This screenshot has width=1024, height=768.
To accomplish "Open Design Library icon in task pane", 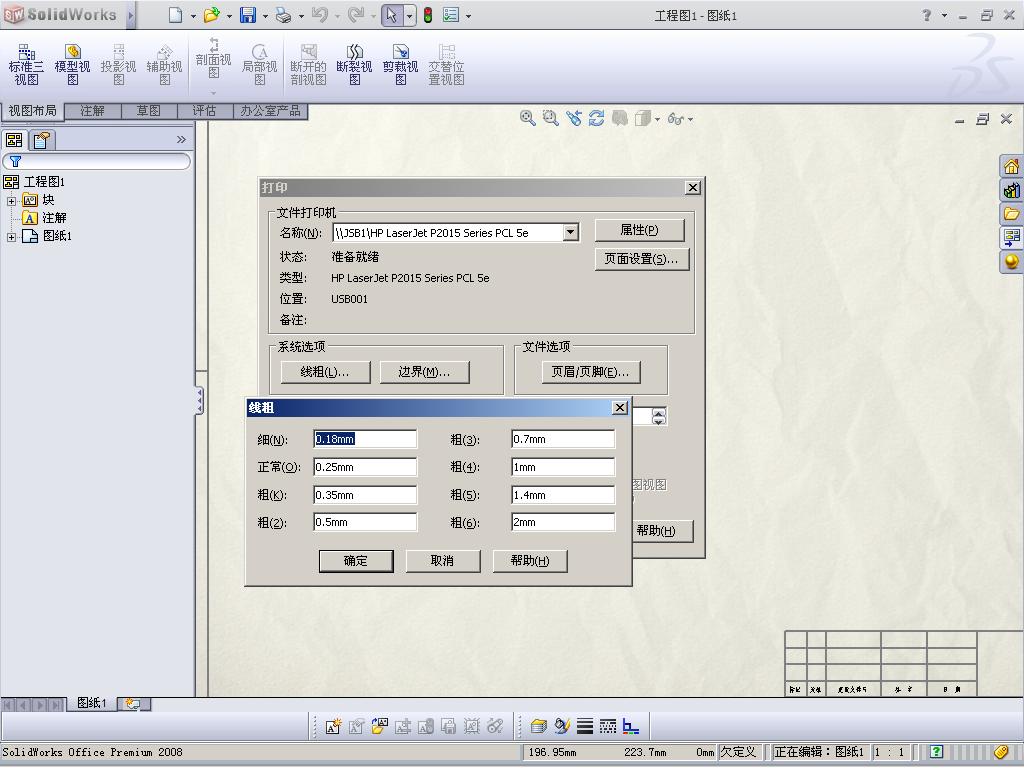I will 1012,190.
